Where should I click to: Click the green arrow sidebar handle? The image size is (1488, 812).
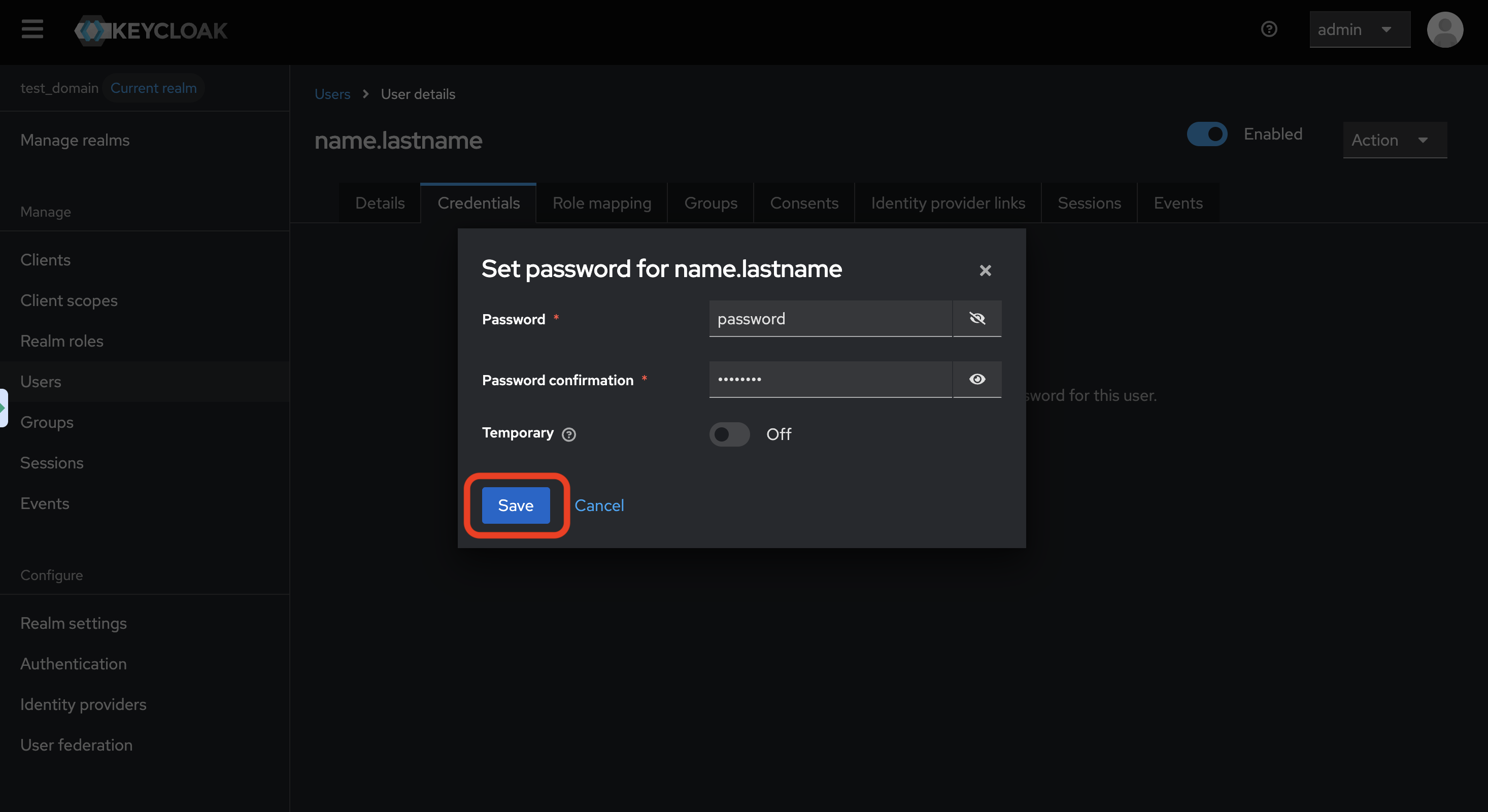pyautogui.click(x=4, y=408)
